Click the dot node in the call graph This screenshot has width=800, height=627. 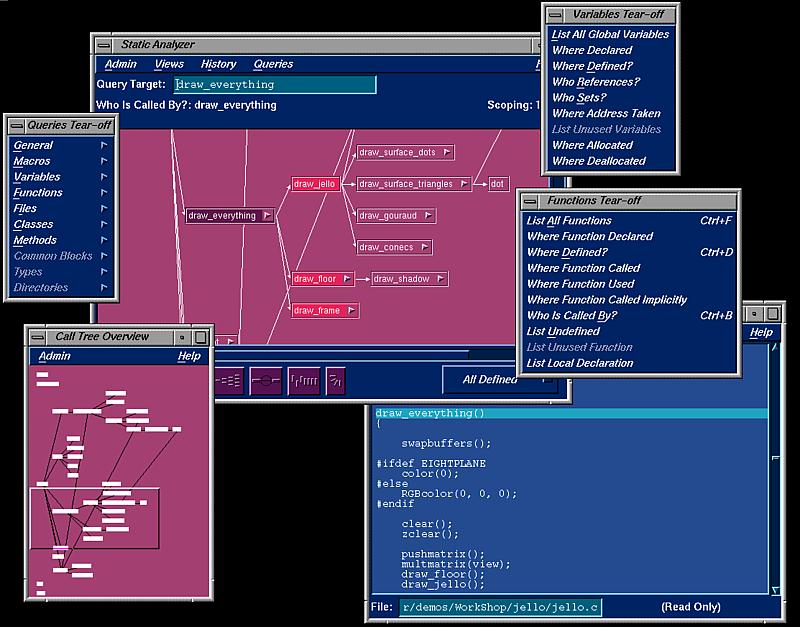498,184
